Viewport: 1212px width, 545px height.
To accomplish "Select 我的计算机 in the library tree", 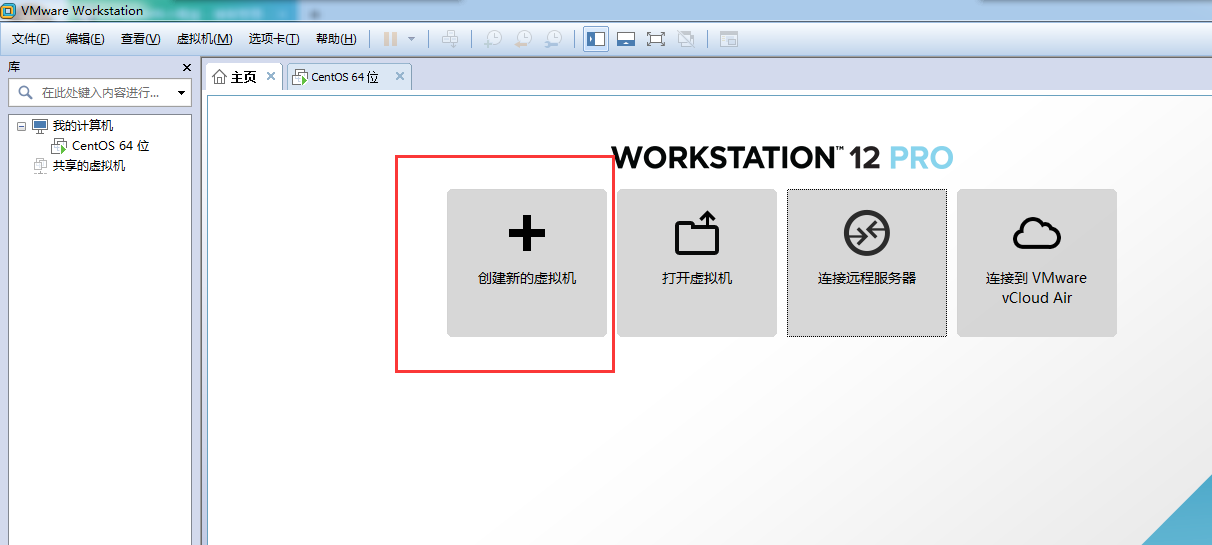I will (83, 126).
